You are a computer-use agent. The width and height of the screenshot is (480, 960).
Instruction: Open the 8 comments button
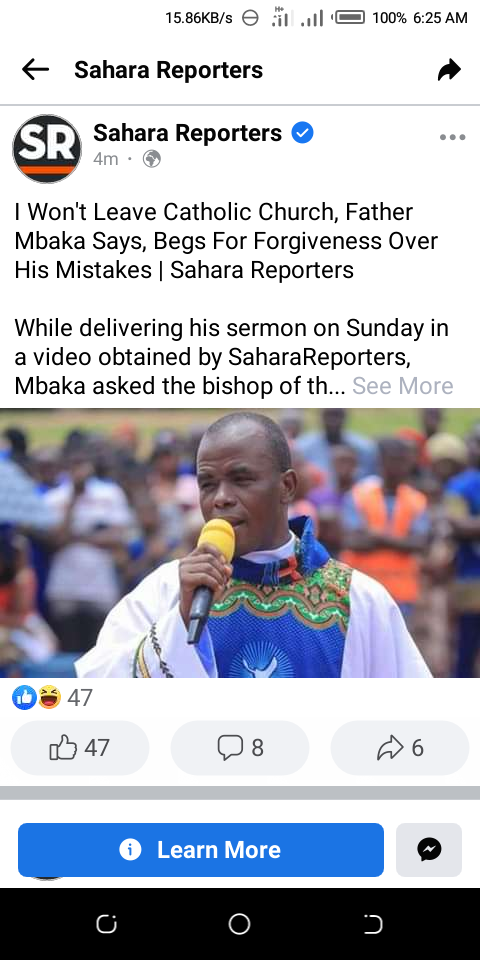[x=240, y=748]
